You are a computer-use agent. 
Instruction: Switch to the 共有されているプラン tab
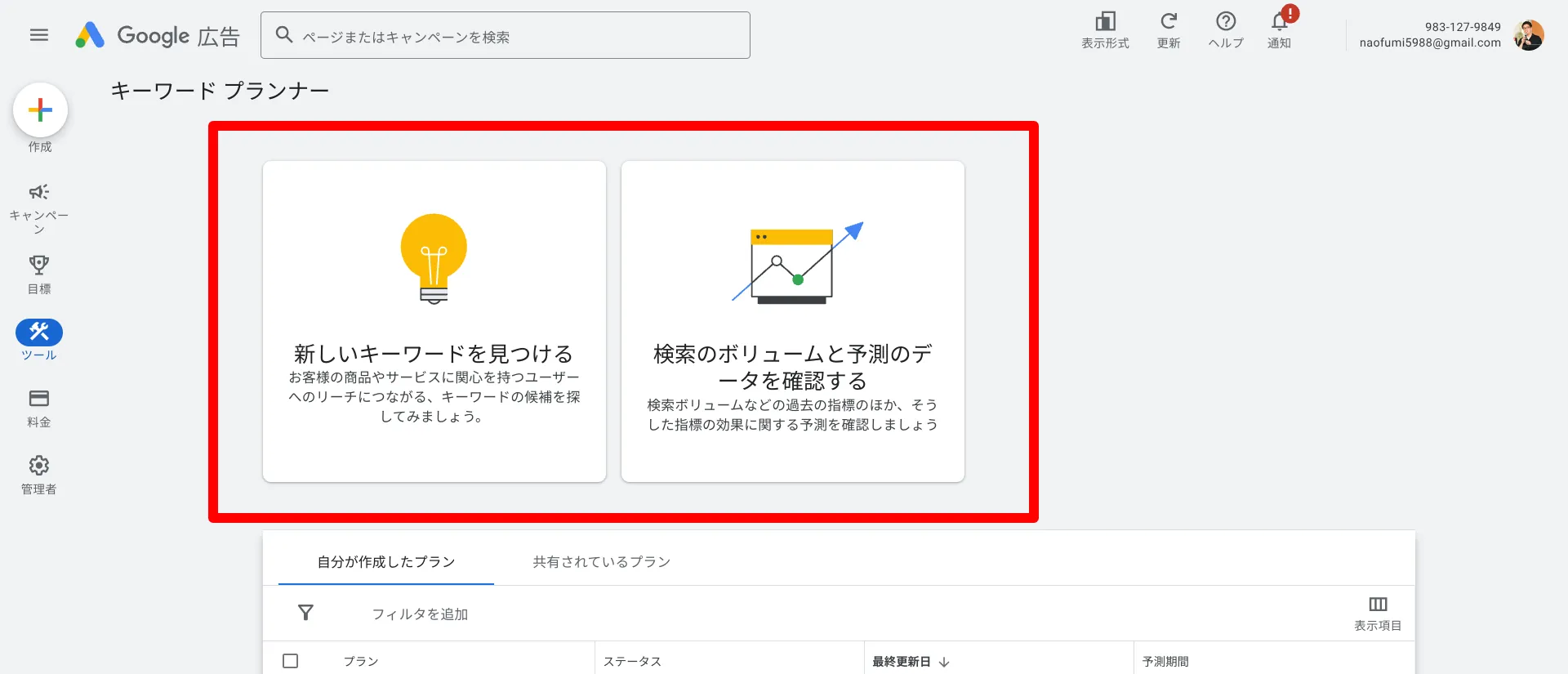pos(602,561)
